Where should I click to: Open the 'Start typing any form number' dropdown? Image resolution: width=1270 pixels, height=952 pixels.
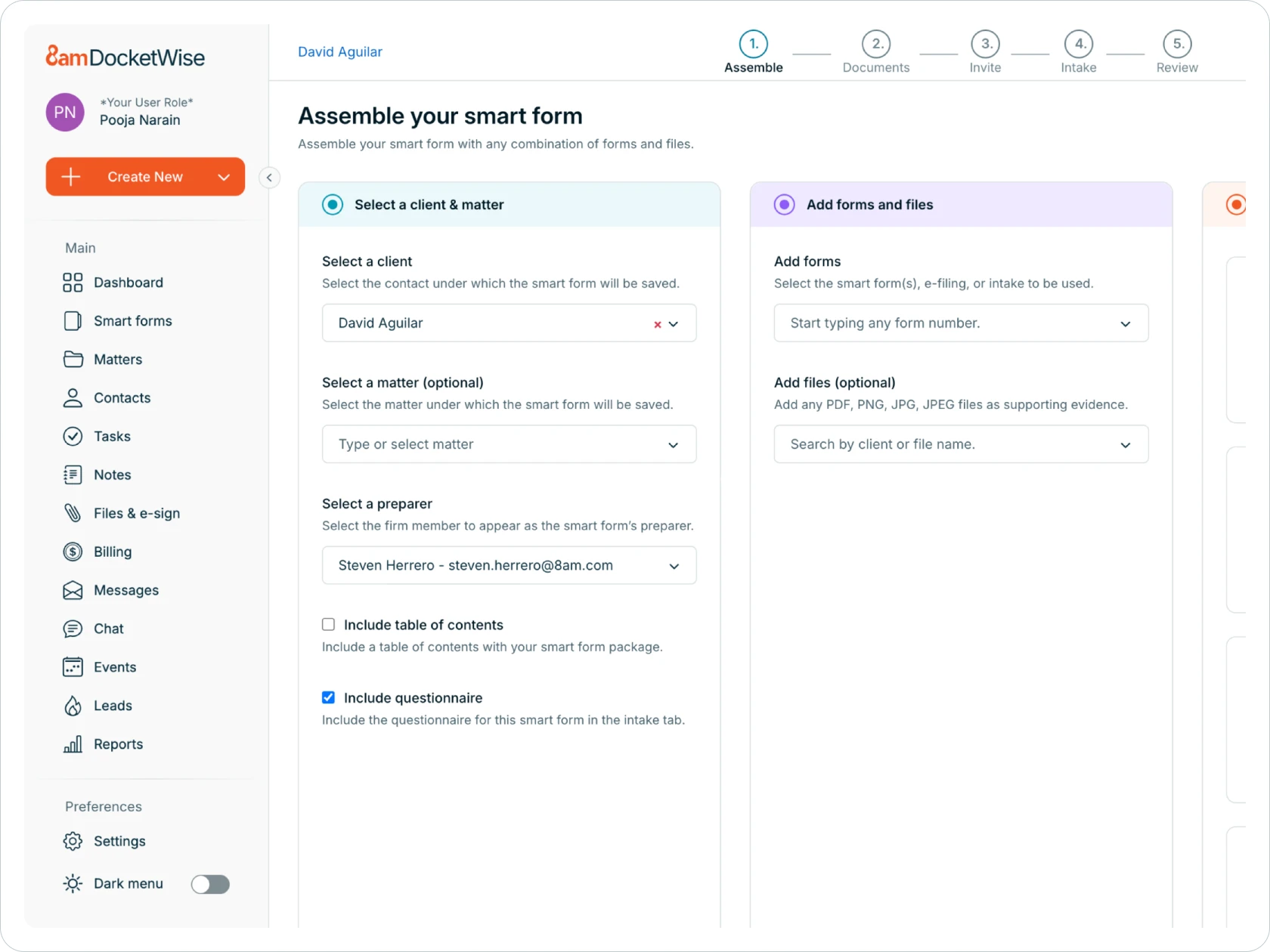coord(961,323)
